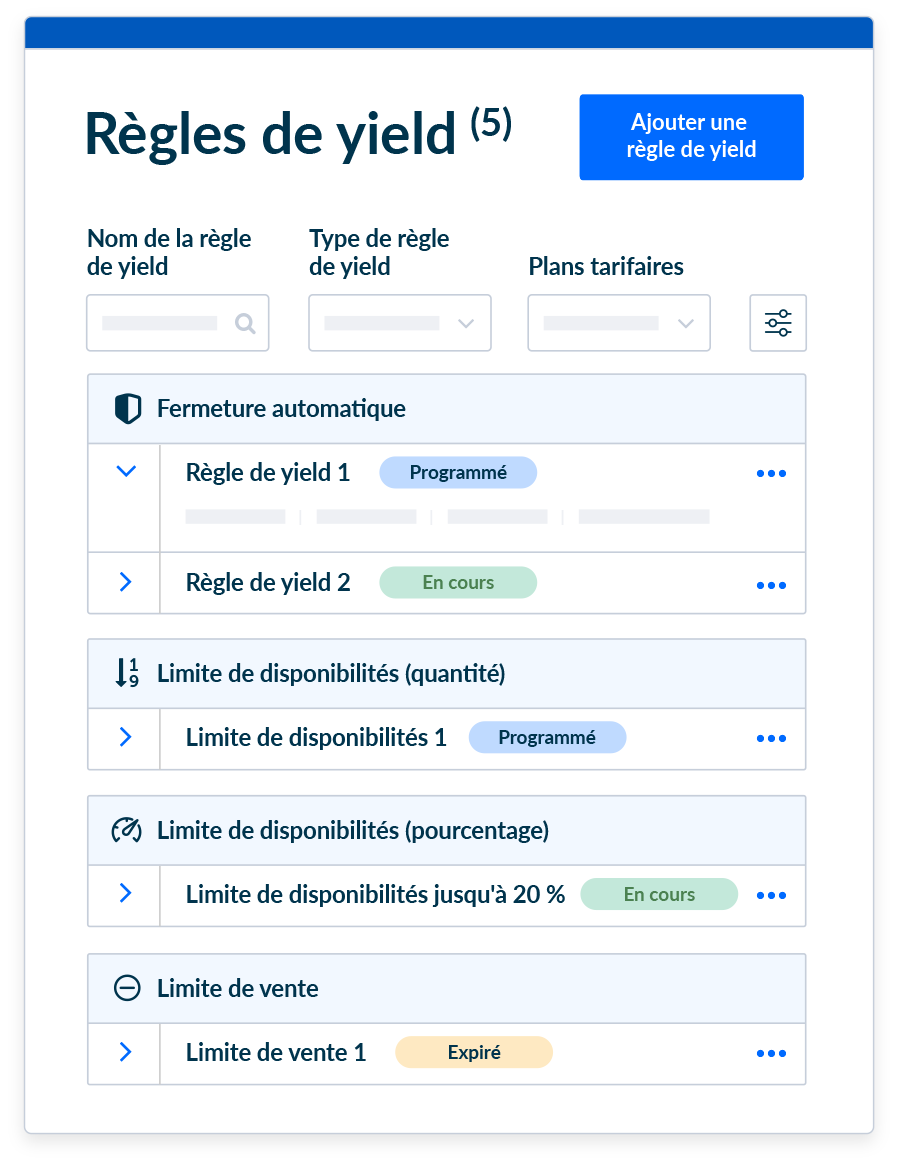Click the minus-circle icon beside Limite de vente

127,988
